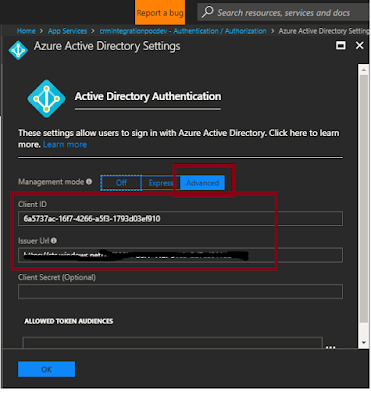The height and width of the screenshot is (400, 371).
Task: Go to Home in the breadcrumb
Action: click(26, 31)
